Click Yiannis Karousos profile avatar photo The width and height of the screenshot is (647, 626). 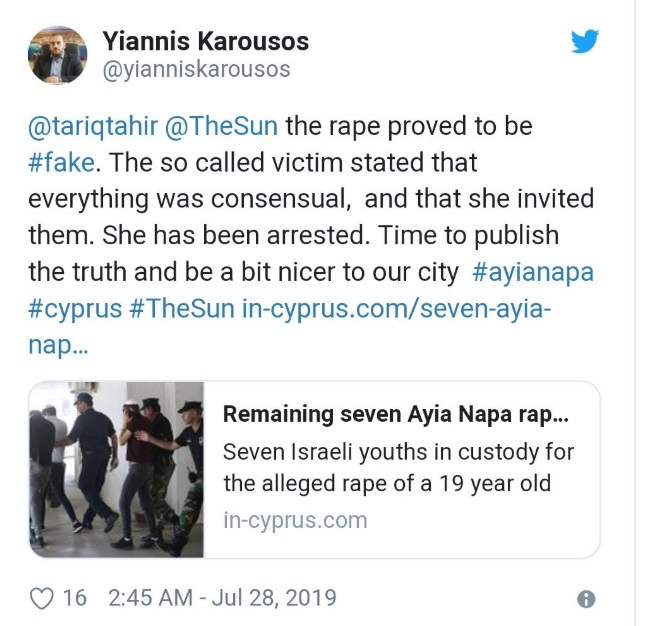point(57,56)
